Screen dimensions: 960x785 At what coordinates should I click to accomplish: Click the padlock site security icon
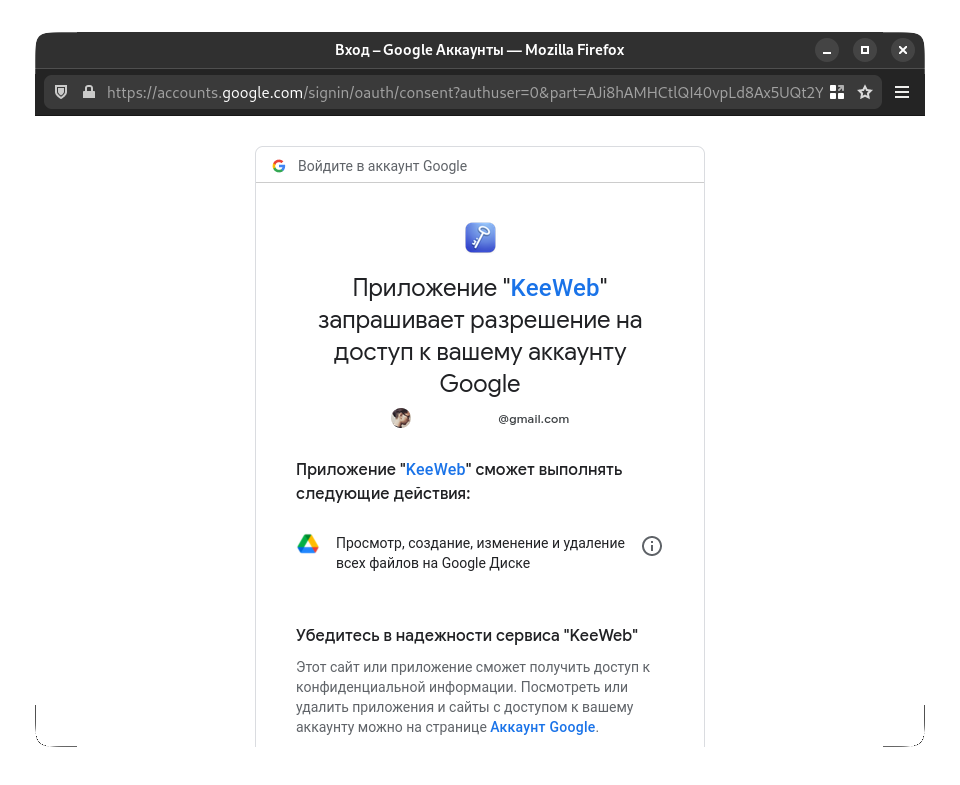[89, 92]
